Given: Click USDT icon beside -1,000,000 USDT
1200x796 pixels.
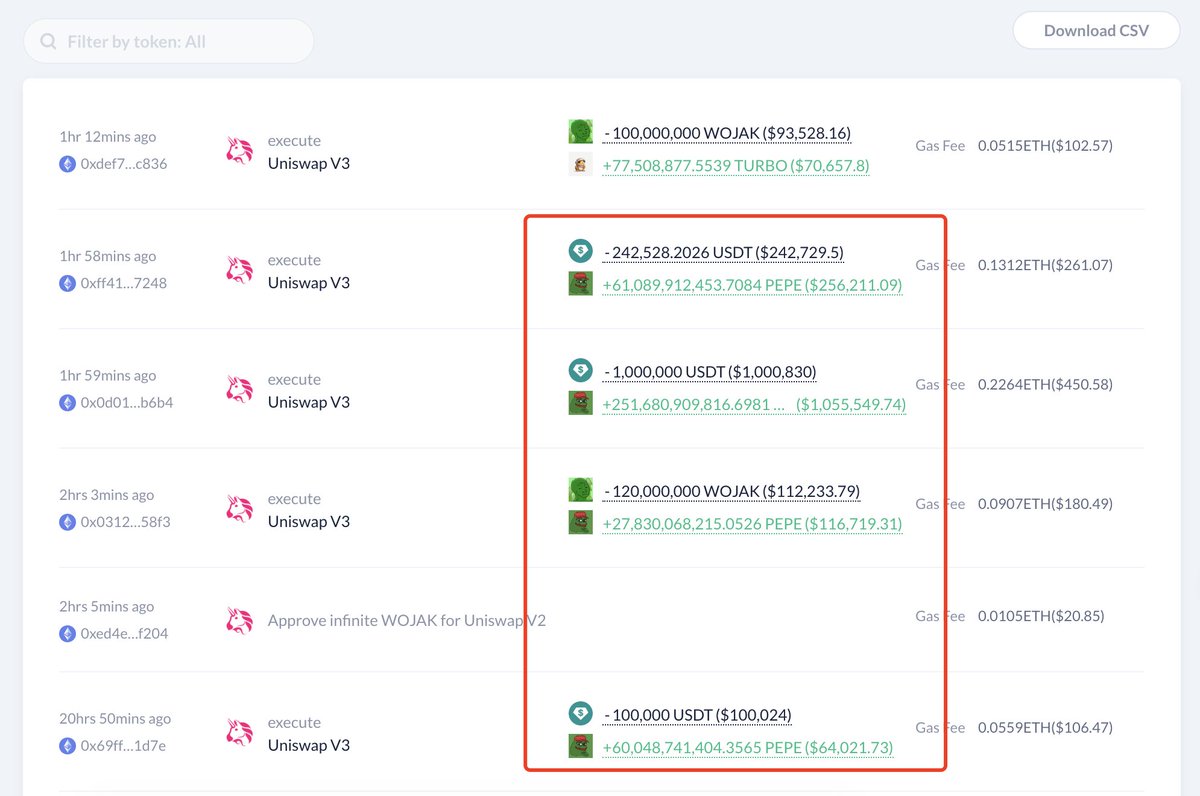Looking at the screenshot, I should [x=581, y=371].
